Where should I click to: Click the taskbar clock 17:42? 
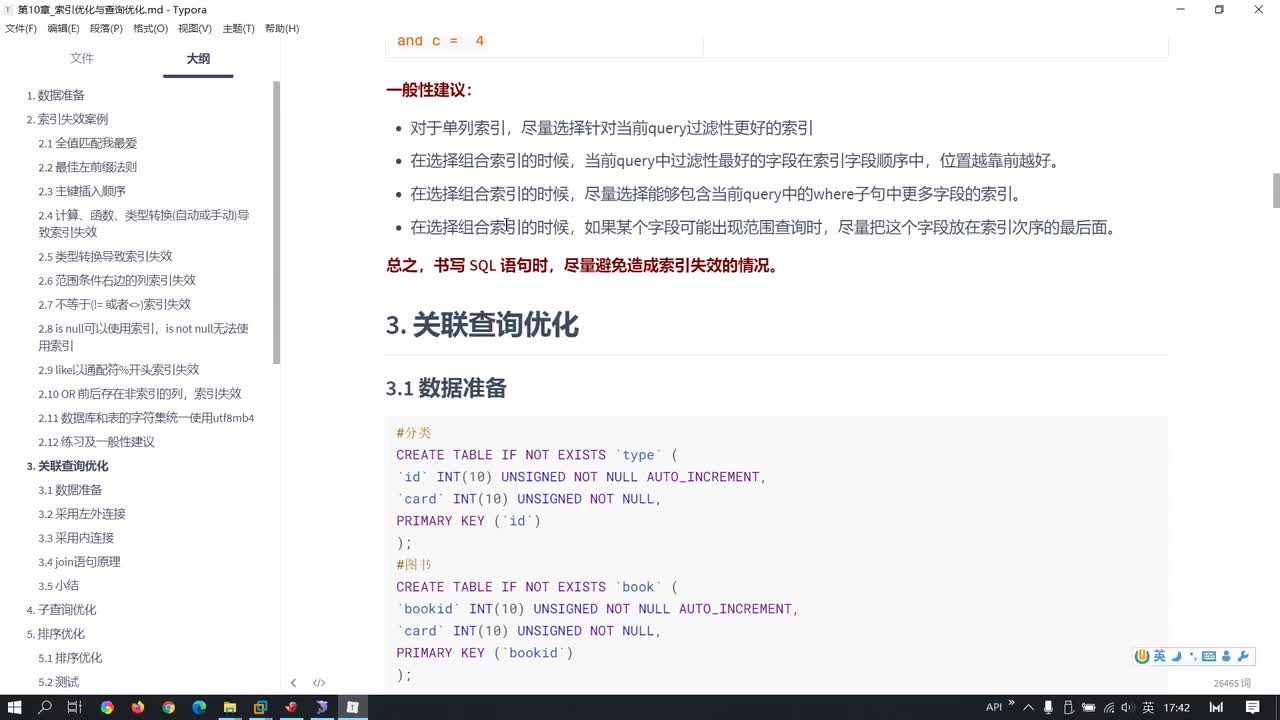coord(1177,707)
